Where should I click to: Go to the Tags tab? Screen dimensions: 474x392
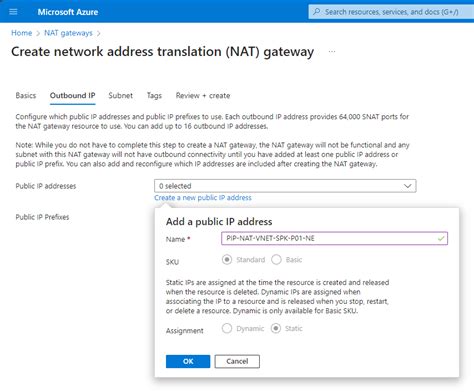click(x=154, y=96)
